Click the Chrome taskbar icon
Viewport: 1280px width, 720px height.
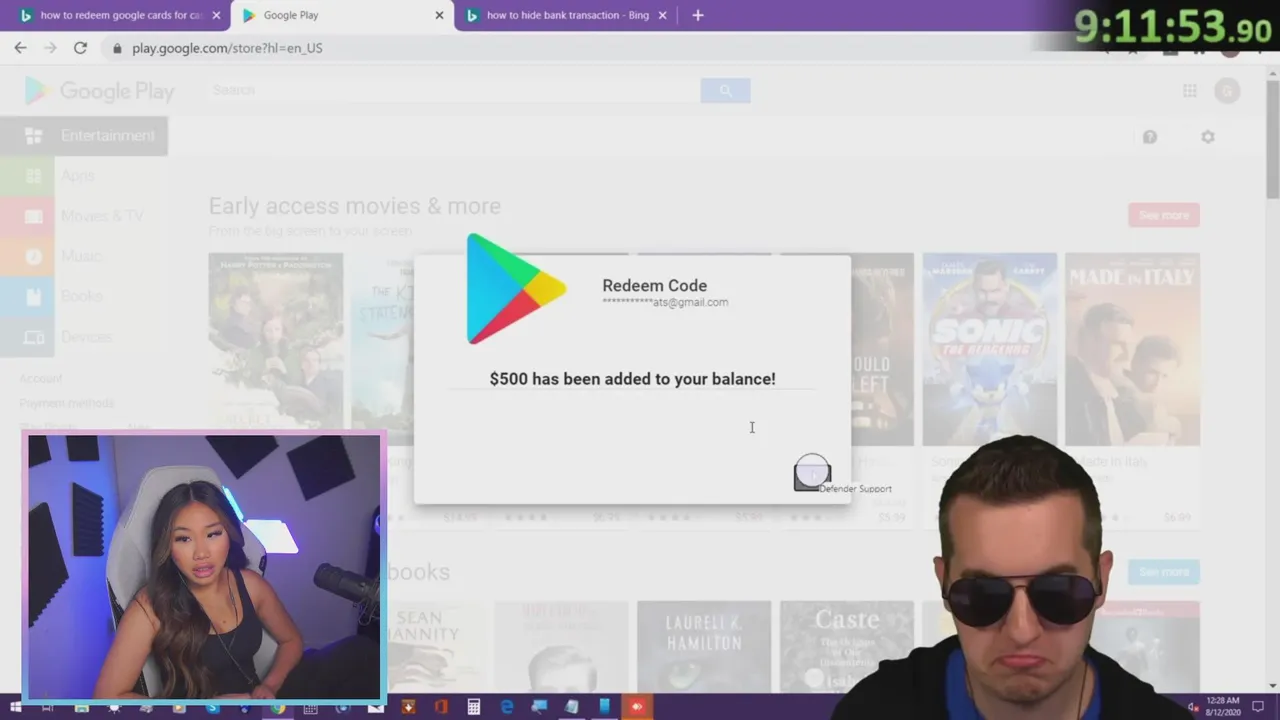tap(278, 707)
